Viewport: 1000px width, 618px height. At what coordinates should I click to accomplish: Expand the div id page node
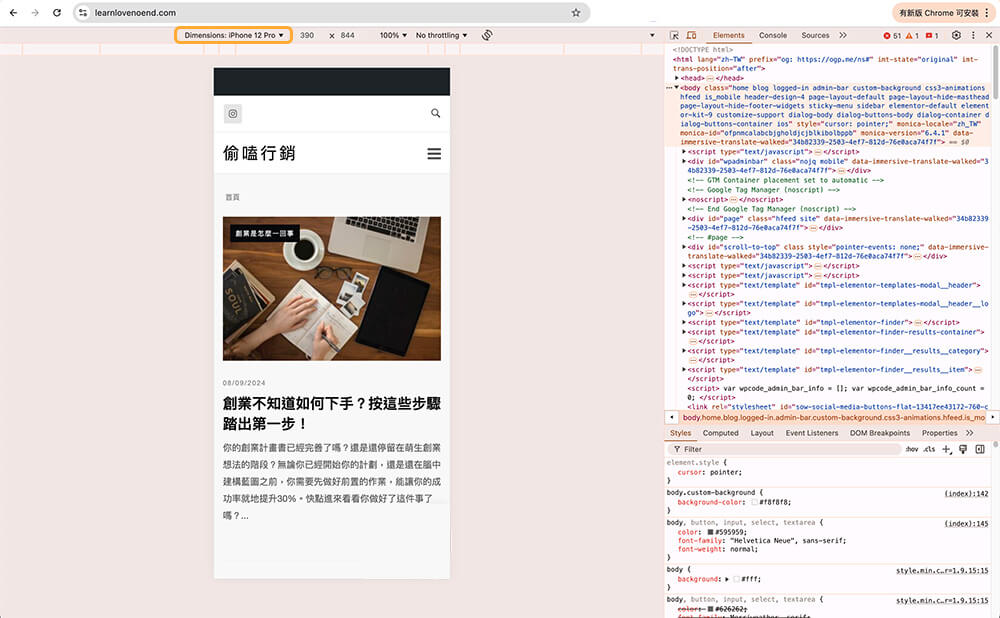pyautogui.click(x=684, y=218)
